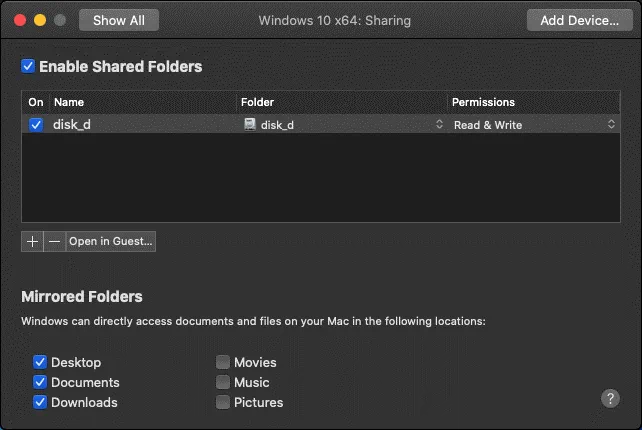Uncheck Enable Shared Folders
Screen dimensions: 642x430
point(28,67)
